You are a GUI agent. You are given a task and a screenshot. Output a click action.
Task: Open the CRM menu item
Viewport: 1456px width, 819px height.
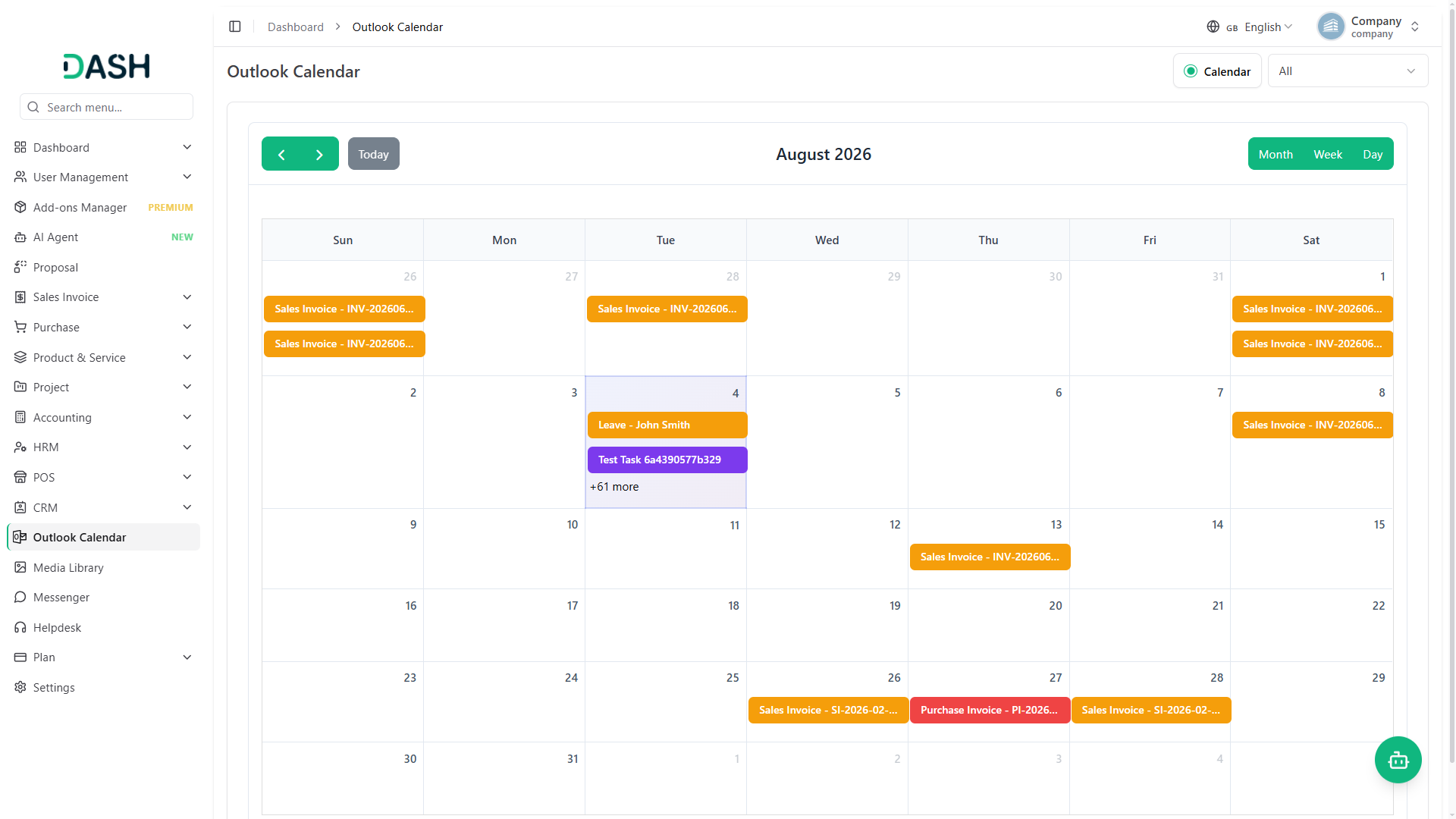pyautogui.click(x=103, y=507)
